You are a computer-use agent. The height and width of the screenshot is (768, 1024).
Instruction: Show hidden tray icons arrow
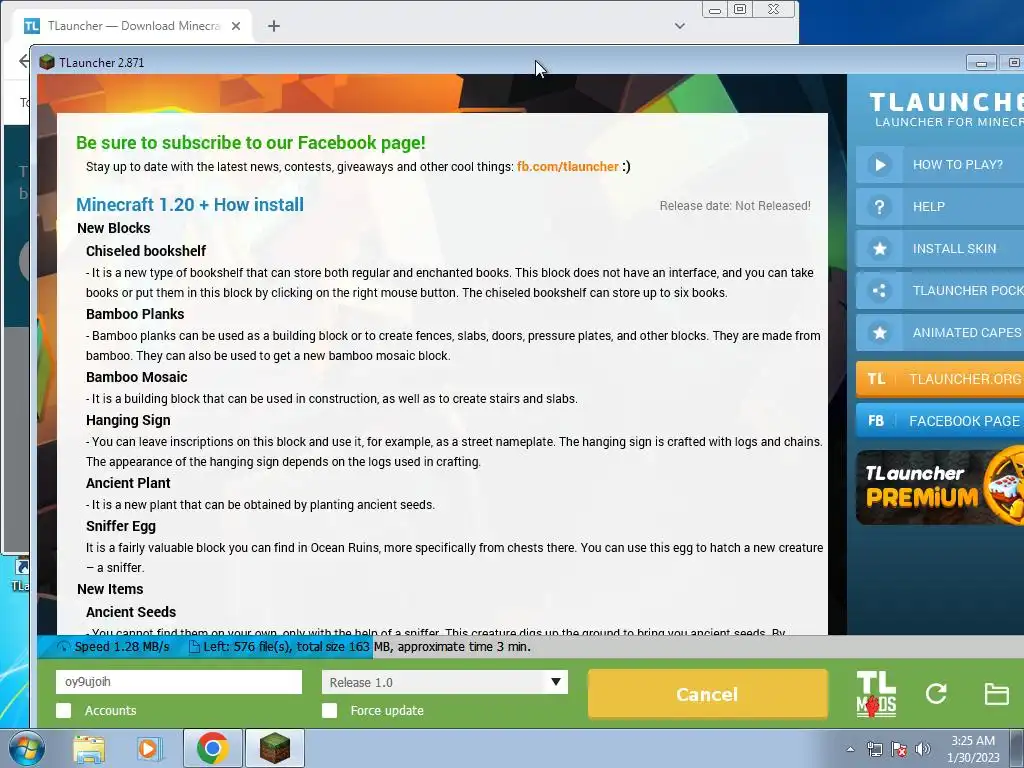point(850,749)
